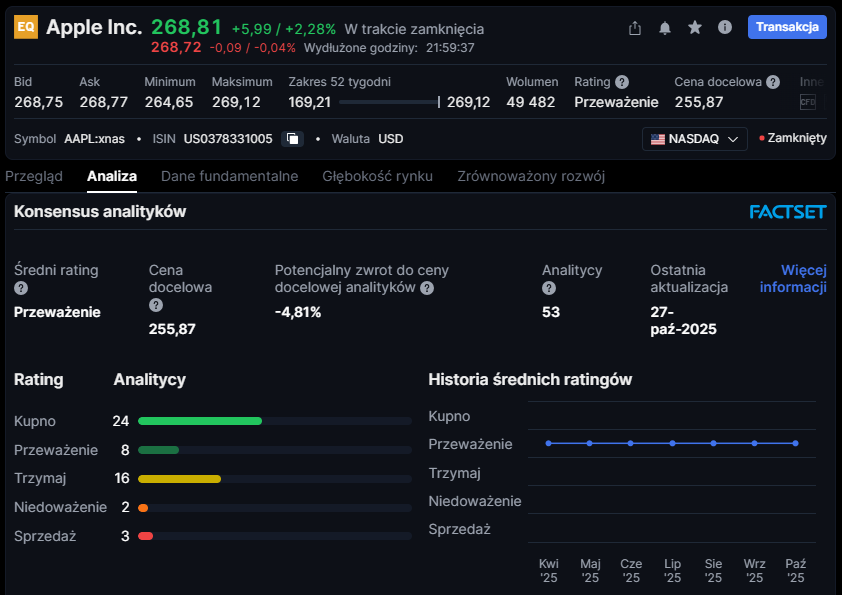
Task: Click help icon next to Cena docelowa header
Action: tap(771, 82)
